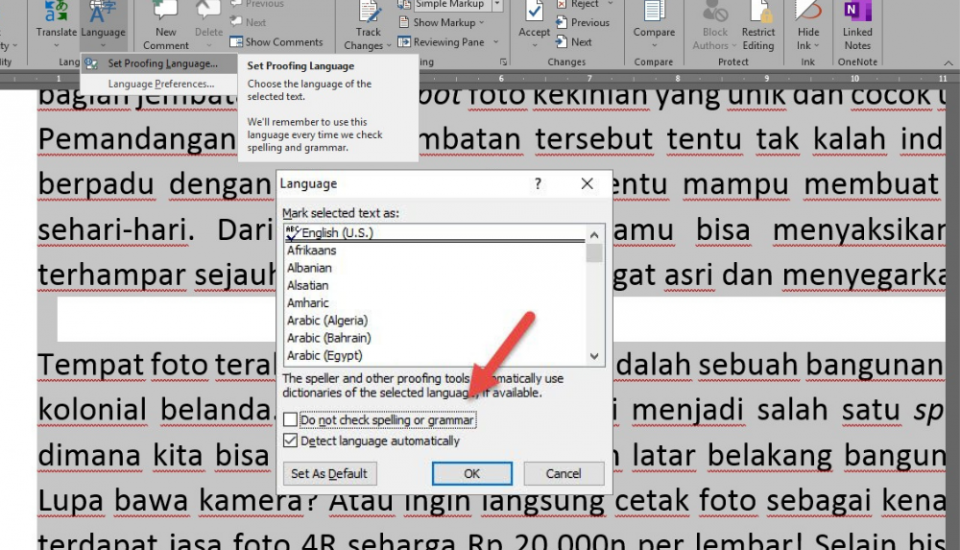Click the Delete comment button
This screenshot has width=960, height=550.
pos(208,24)
